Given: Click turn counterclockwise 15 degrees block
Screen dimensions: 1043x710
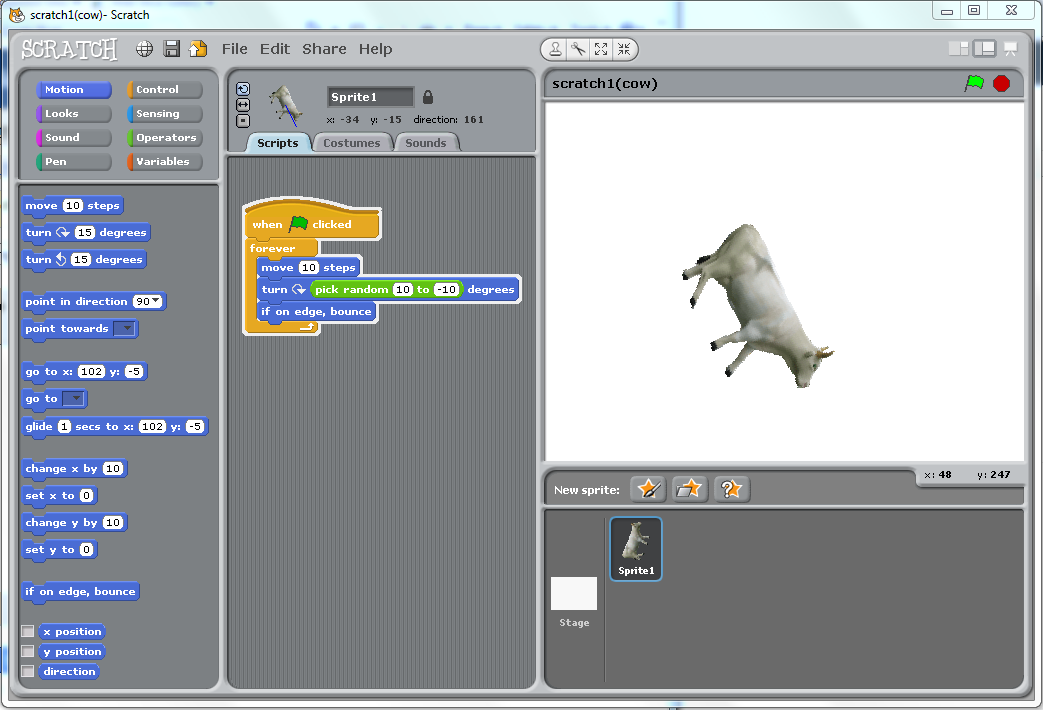Looking at the screenshot, I should coord(84,260).
